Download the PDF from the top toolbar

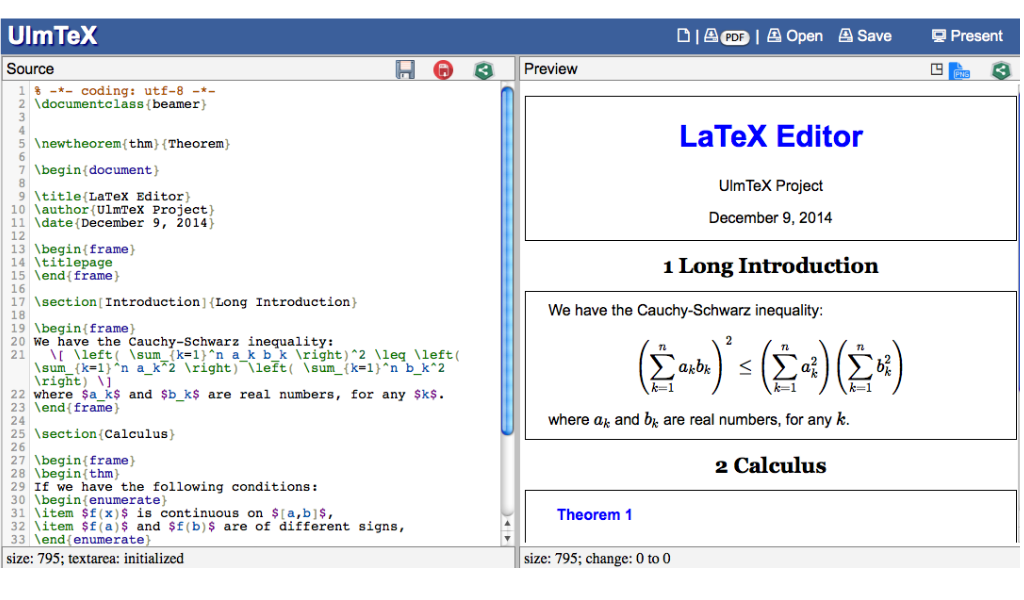click(710, 34)
